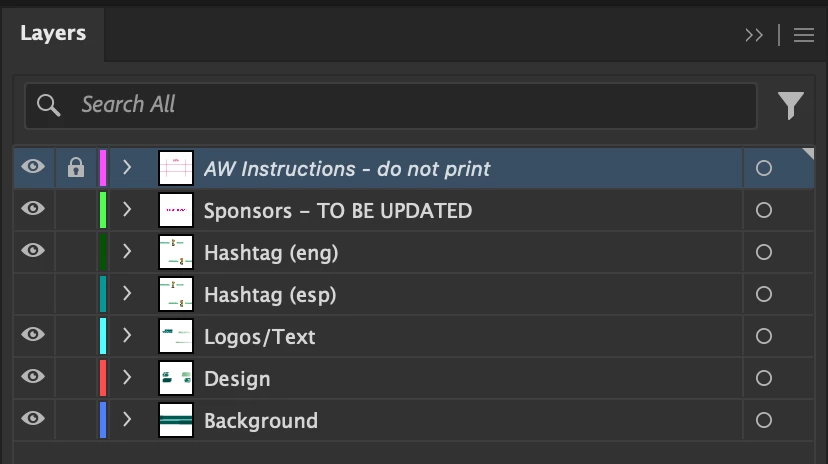Click the lock icon on AW Instructions layer

coord(75,168)
